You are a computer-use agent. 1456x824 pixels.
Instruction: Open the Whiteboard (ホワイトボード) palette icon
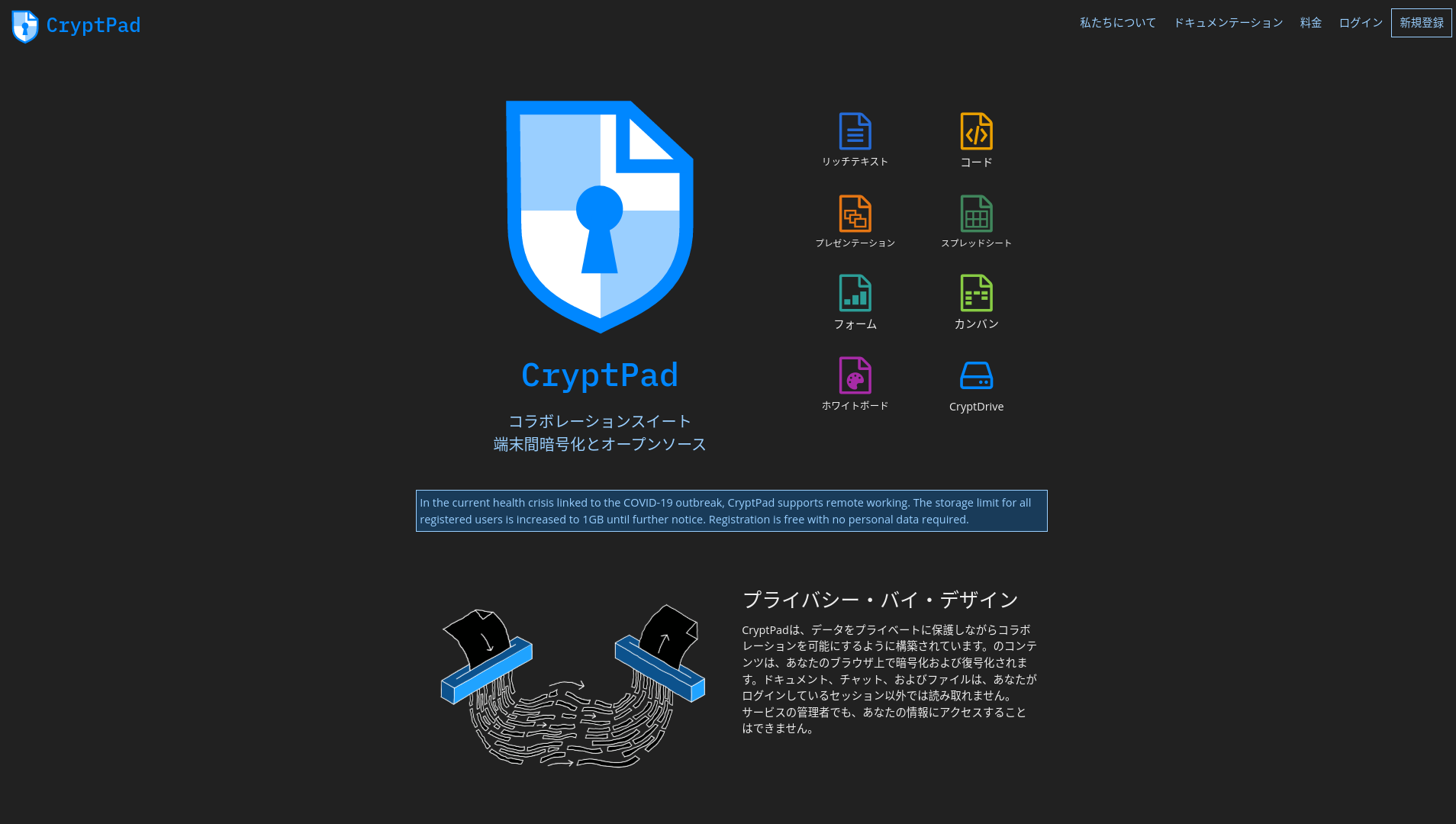click(855, 375)
